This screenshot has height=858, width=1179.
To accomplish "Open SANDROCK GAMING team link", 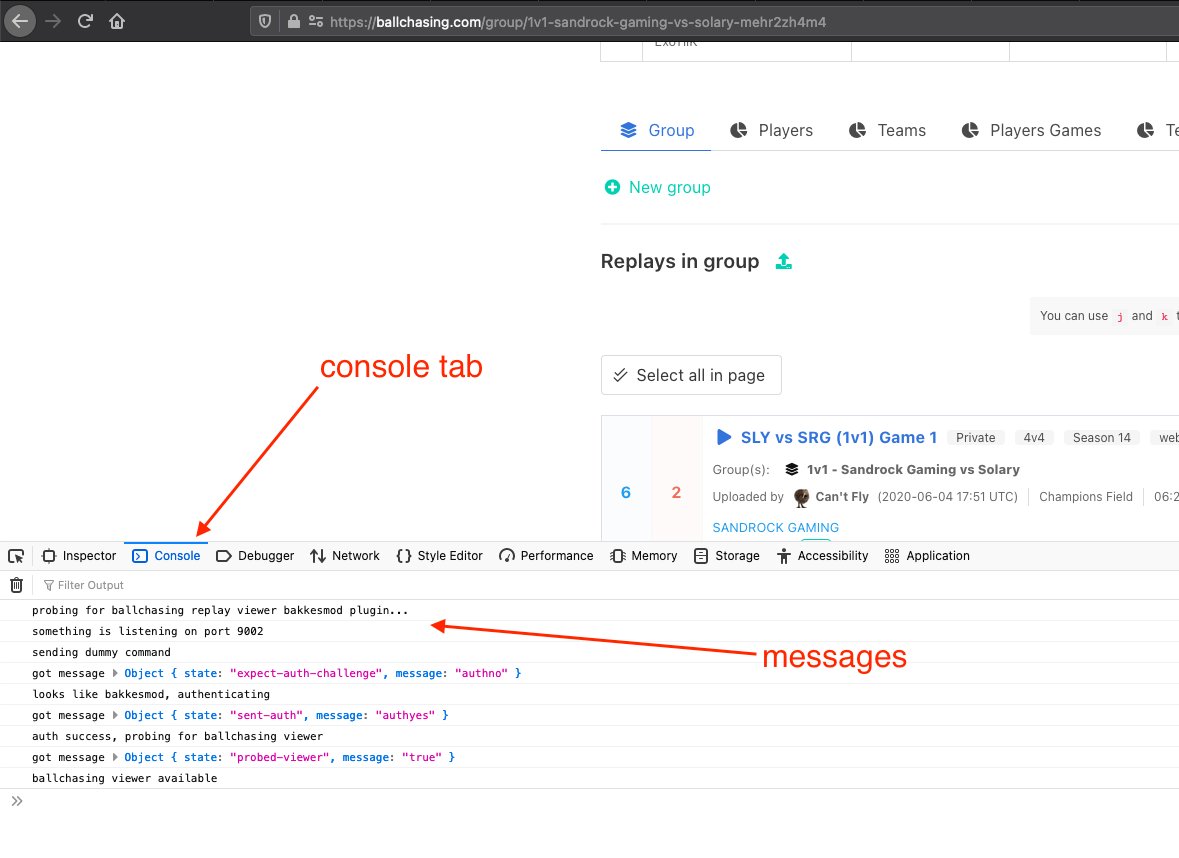I will click(775, 528).
